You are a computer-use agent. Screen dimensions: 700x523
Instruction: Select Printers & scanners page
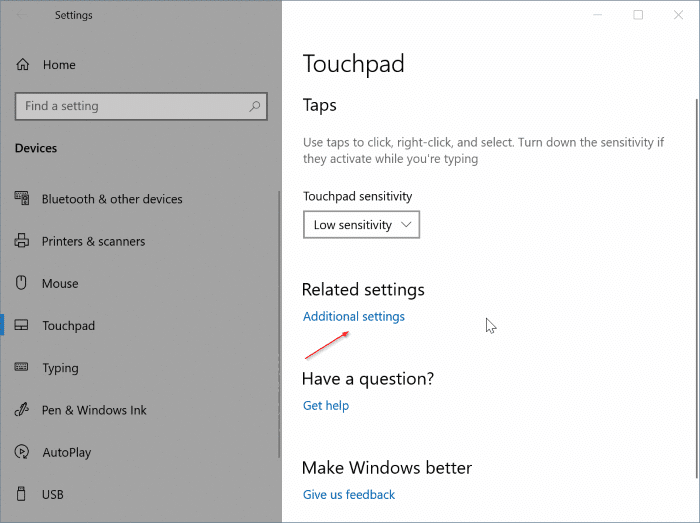[x=93, y=241]
